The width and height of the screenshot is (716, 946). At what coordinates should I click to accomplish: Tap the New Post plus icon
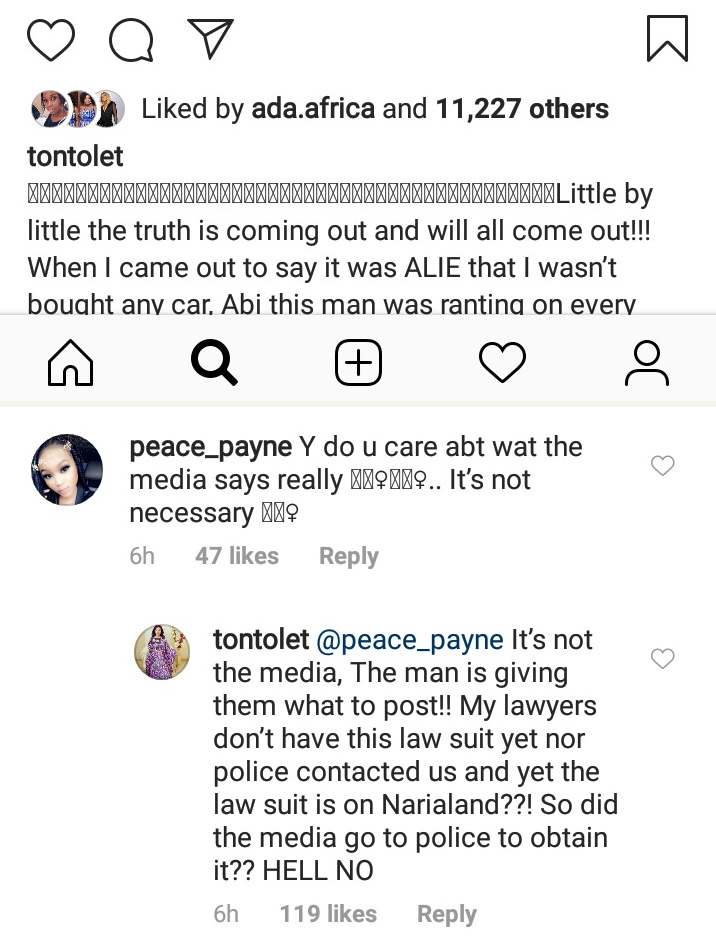point(357,363)
